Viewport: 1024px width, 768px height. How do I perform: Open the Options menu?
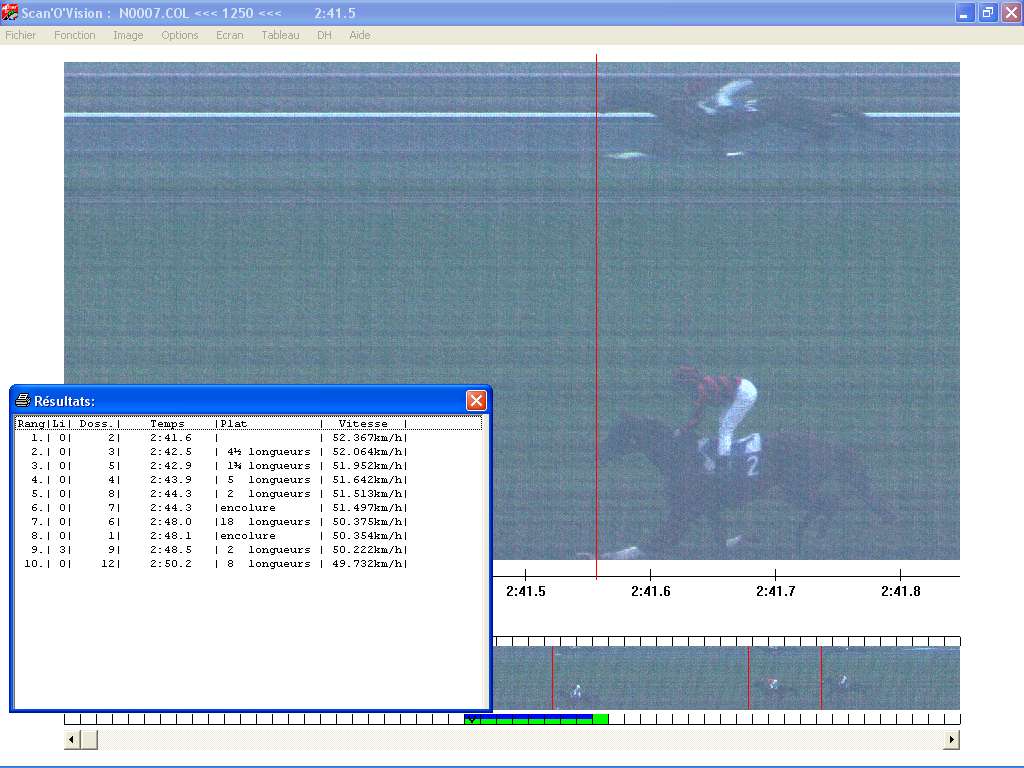coord(180,35)
